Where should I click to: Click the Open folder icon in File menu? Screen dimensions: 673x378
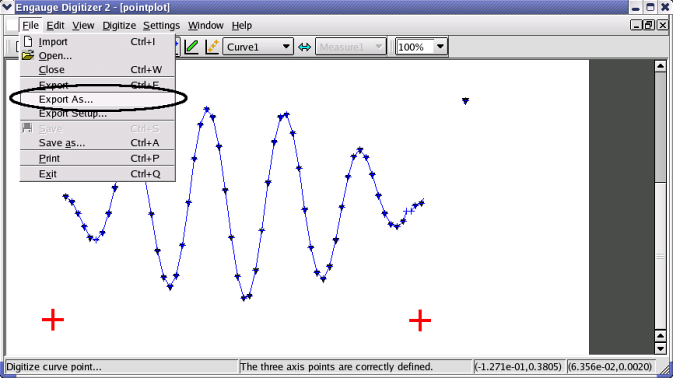(28, 55)
